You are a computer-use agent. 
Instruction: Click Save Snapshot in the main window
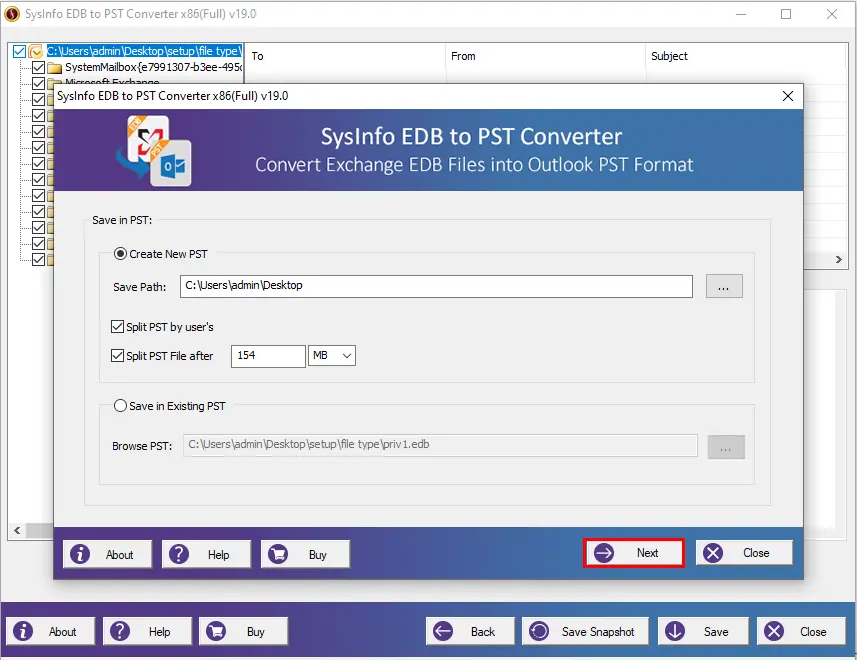pyautogui.click(x=585, y=632)
